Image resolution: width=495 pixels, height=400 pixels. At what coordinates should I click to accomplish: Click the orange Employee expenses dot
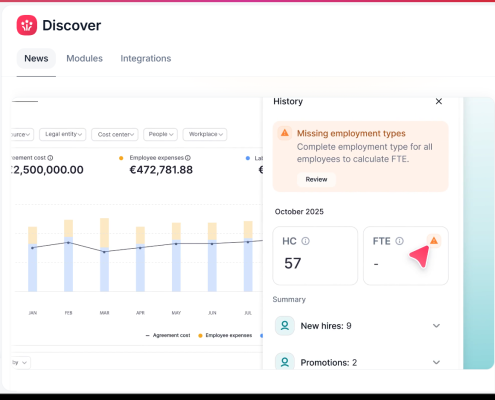point(121,158)
